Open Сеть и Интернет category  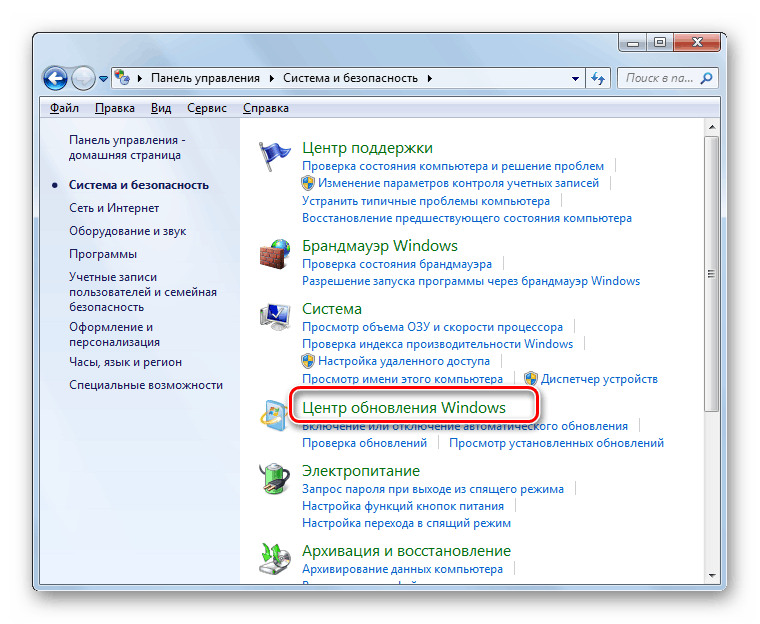(114, 208)
